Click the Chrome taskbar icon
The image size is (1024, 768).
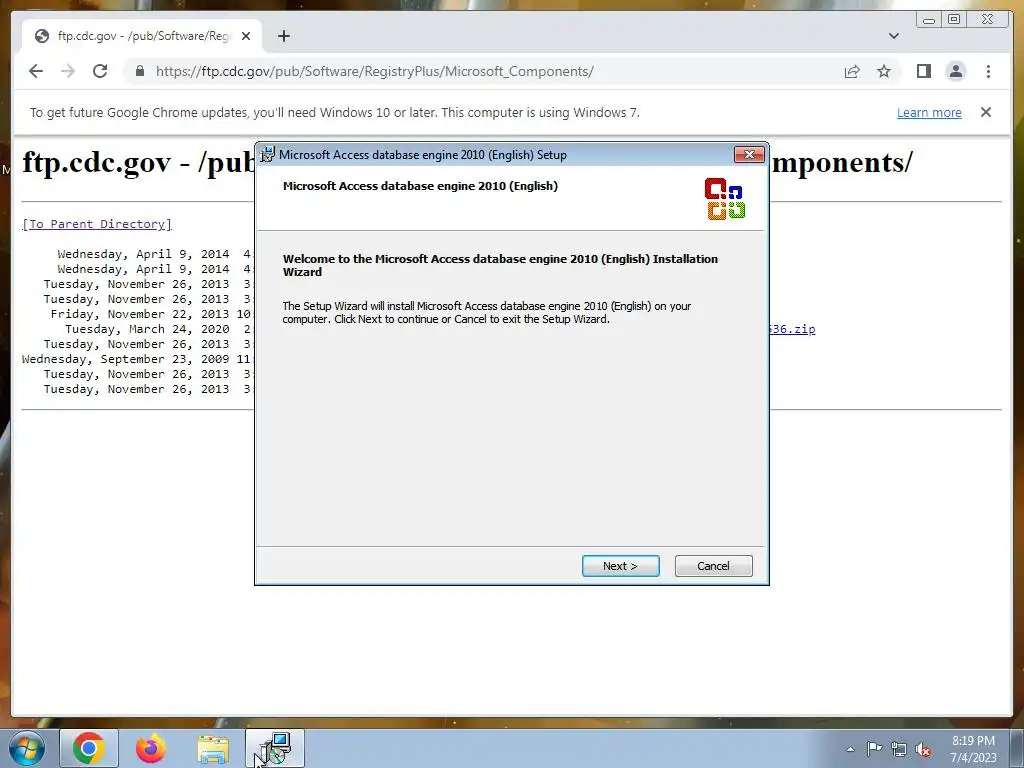click(x=89, y=748)
